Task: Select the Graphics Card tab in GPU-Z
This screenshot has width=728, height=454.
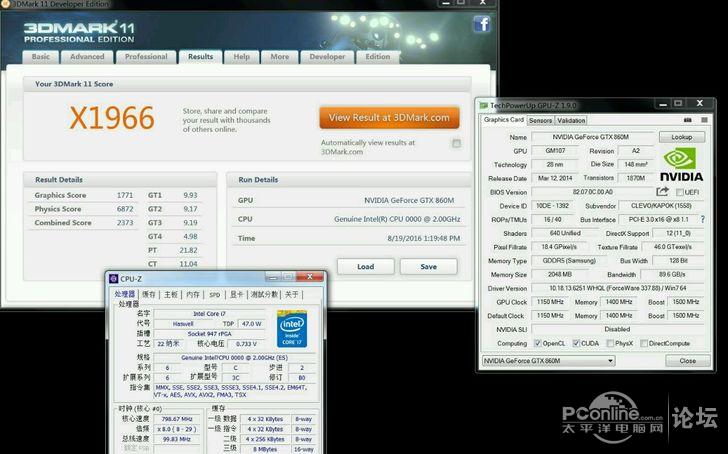Action: 503,120
